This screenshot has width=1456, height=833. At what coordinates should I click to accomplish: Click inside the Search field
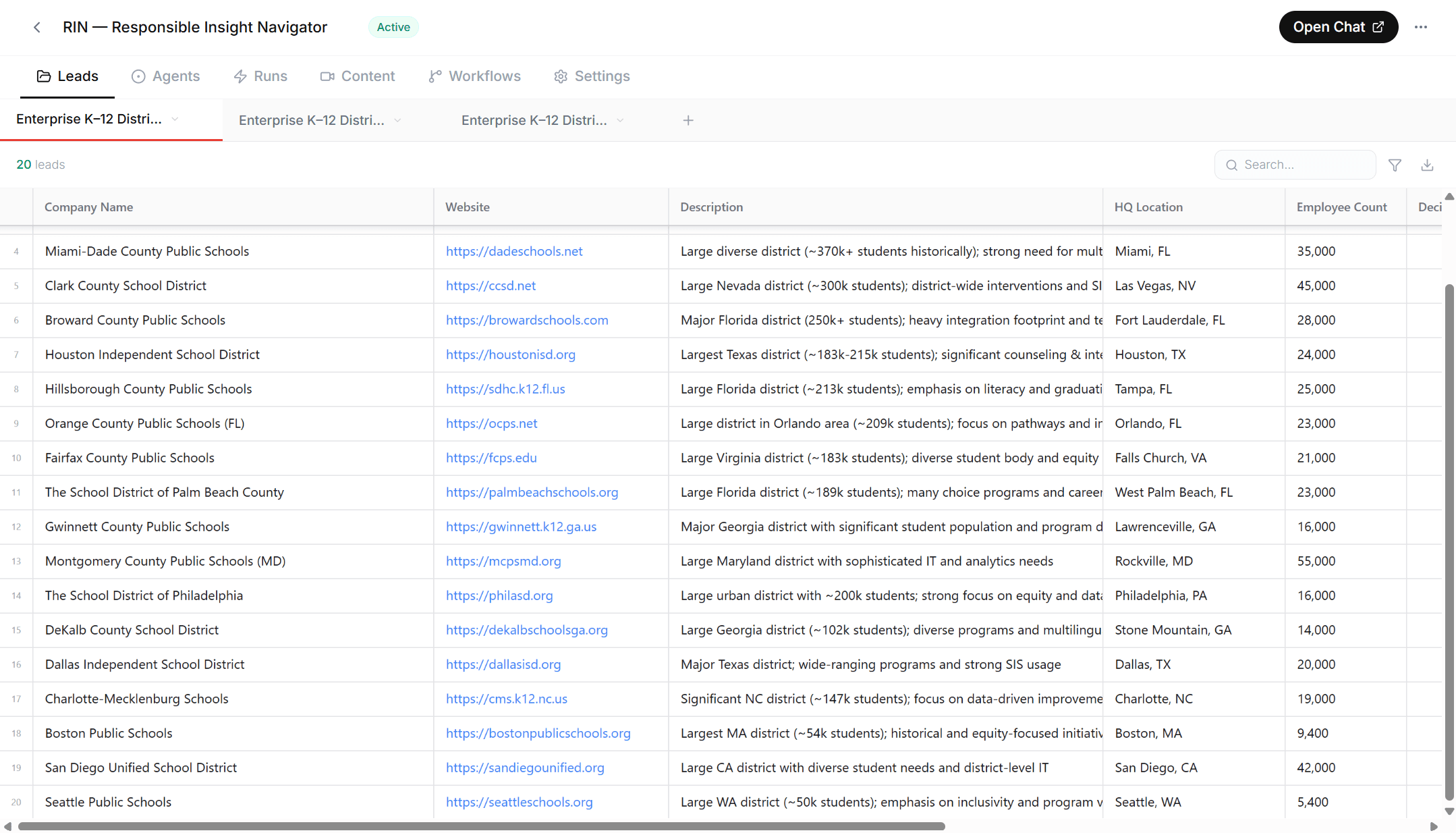tap(1295, 164)
